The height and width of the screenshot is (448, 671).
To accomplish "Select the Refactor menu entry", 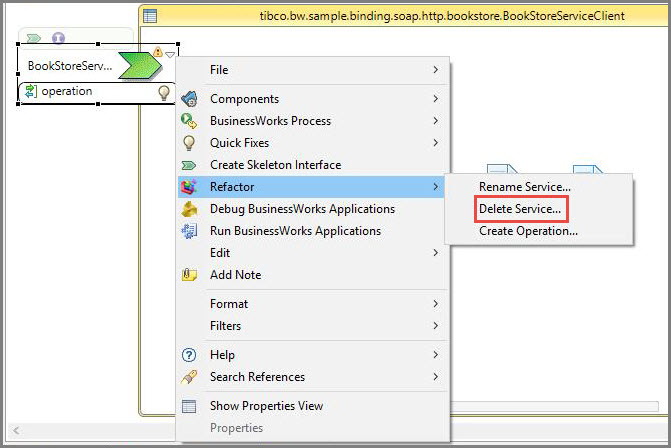I will (x=313, y=187).
